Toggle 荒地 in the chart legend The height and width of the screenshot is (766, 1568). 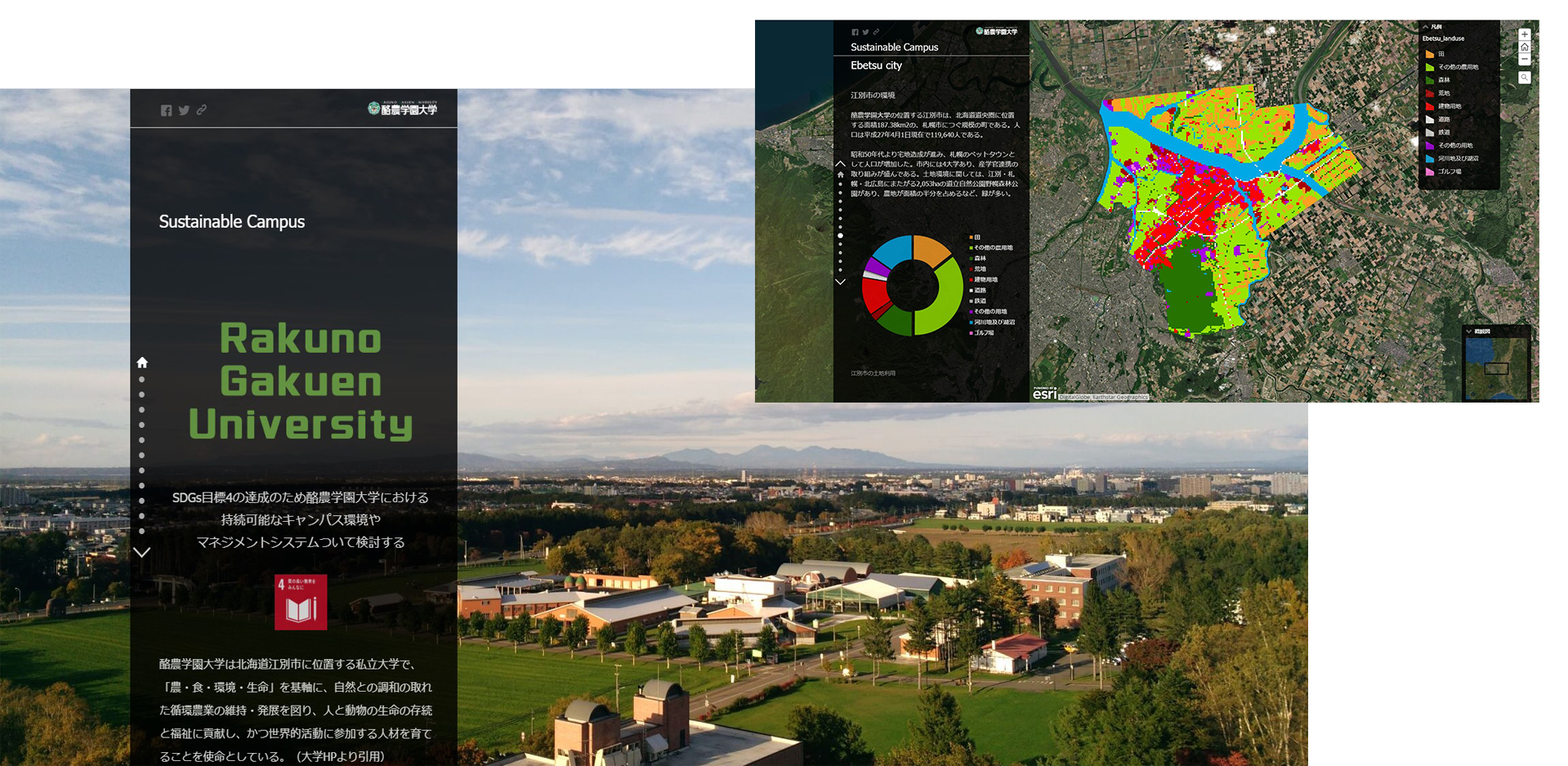[x=978, y=269]
